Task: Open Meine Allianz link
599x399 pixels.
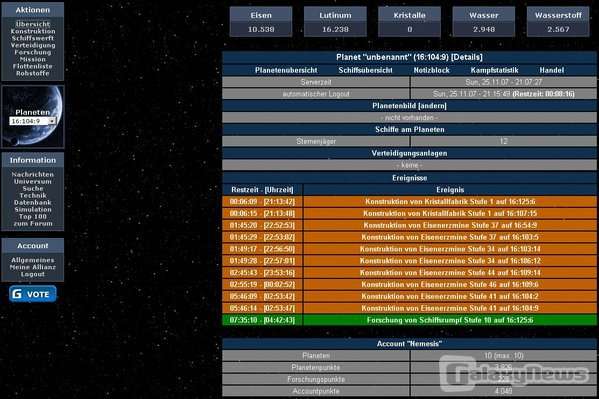Action: pos(33,267)
